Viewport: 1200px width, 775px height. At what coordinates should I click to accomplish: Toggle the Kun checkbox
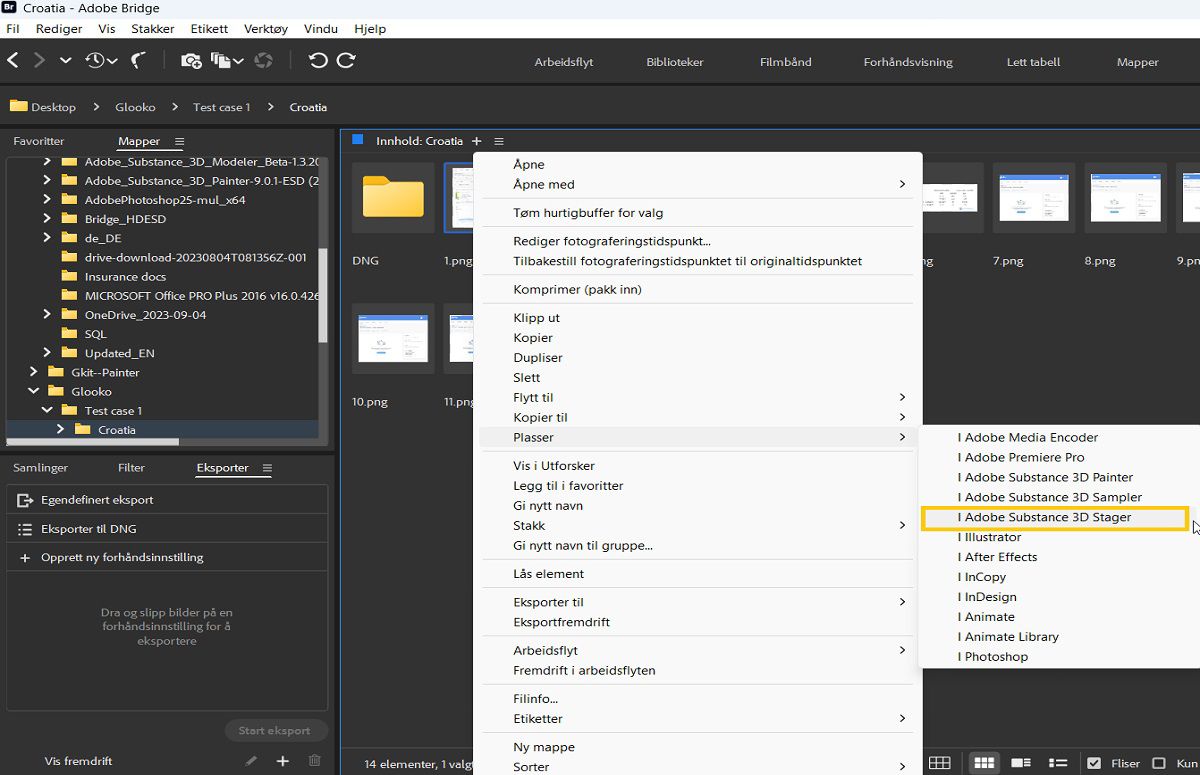coord(1159,763)
